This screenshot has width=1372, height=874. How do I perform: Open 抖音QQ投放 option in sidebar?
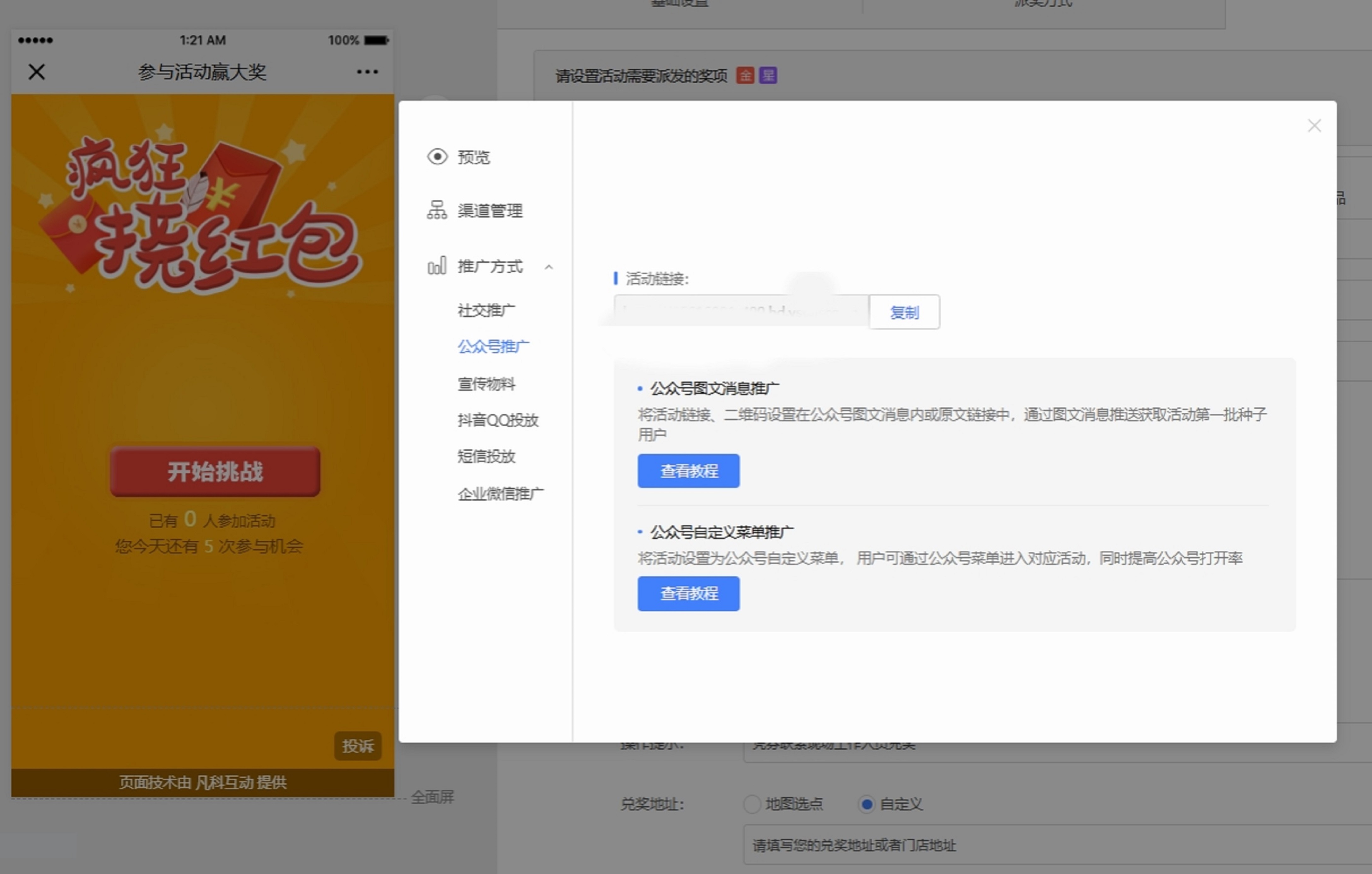[x=497, y=421]
